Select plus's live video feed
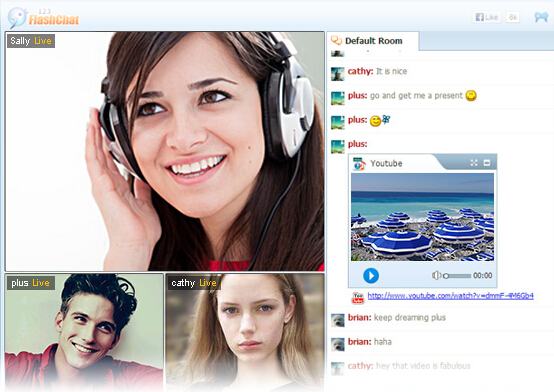554x392 pixels. coord(84,332)
